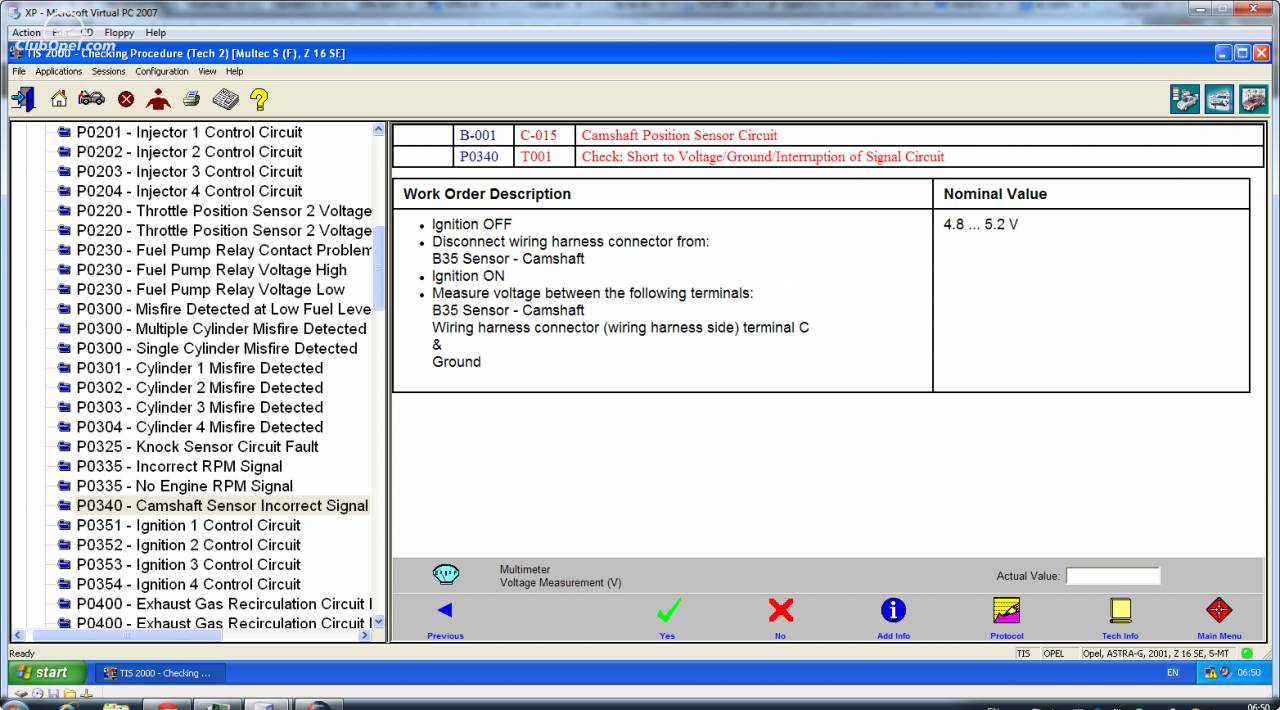Screen dimensions: 1280x710
Task: Select P0230 Fuel Pump Relay Voltage High
Action: (211, 270)
